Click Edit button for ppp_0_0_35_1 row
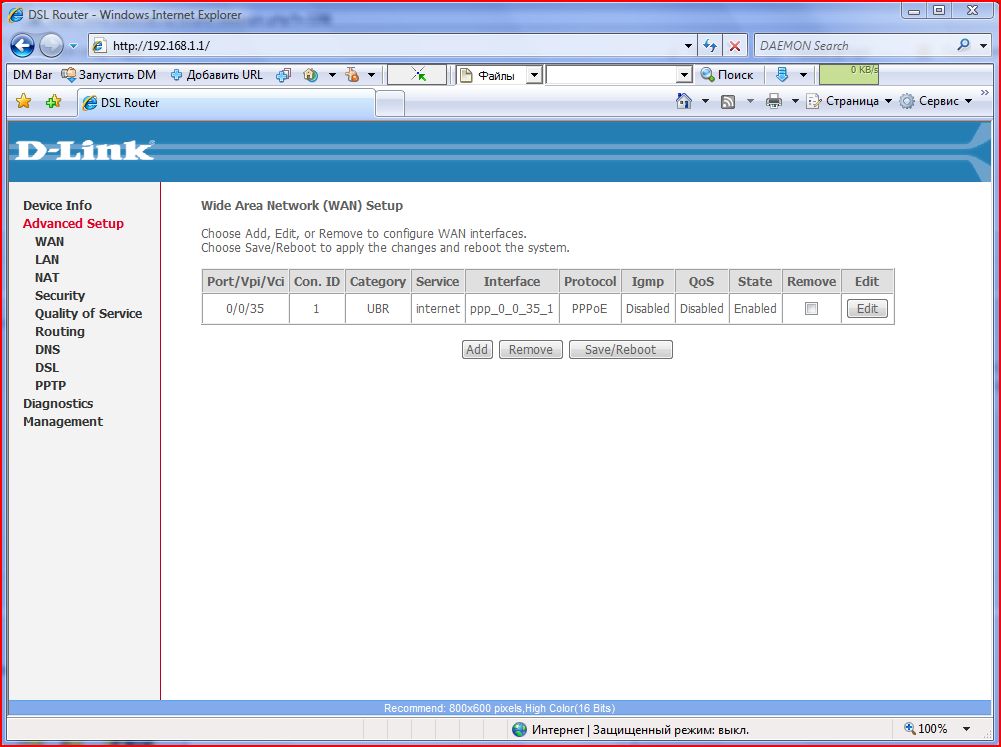 867,308
